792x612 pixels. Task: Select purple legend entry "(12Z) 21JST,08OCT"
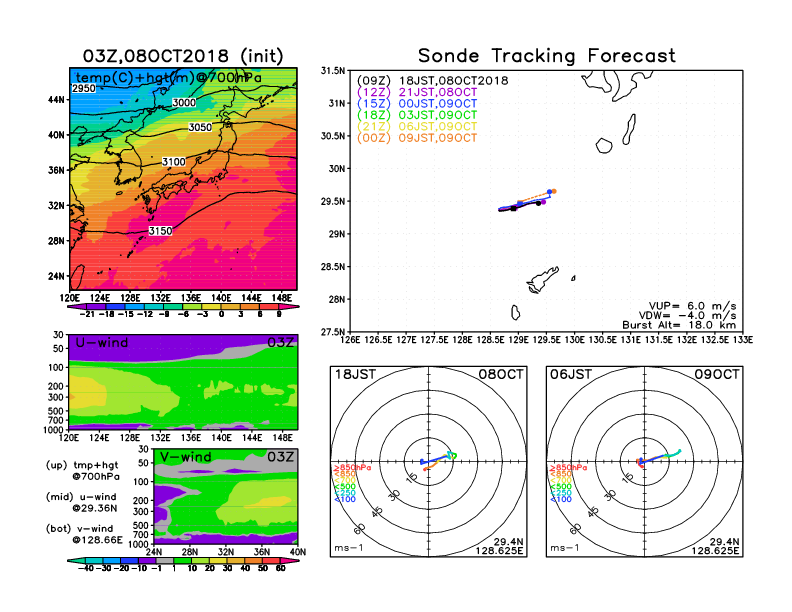[417, 92]
